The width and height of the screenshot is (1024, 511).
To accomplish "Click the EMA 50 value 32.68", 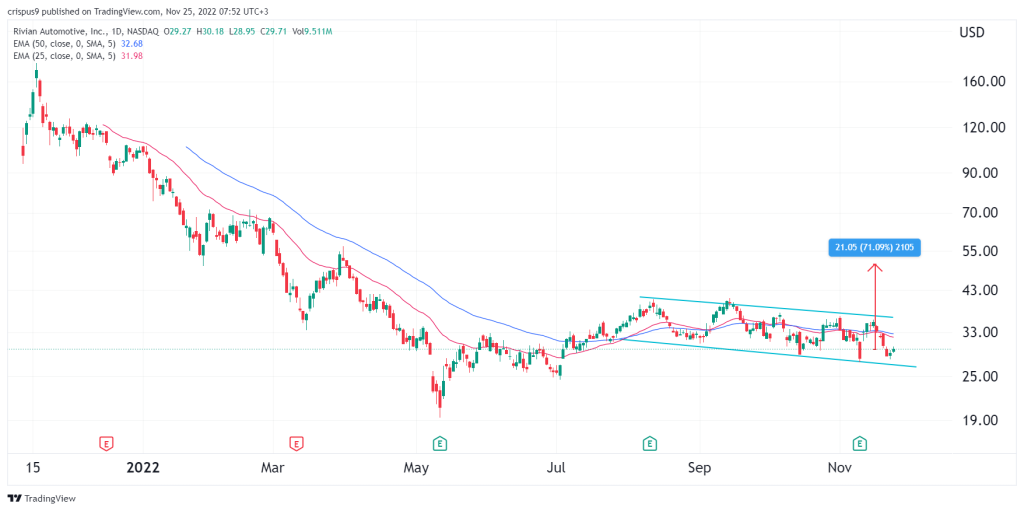I will [132, 44].
